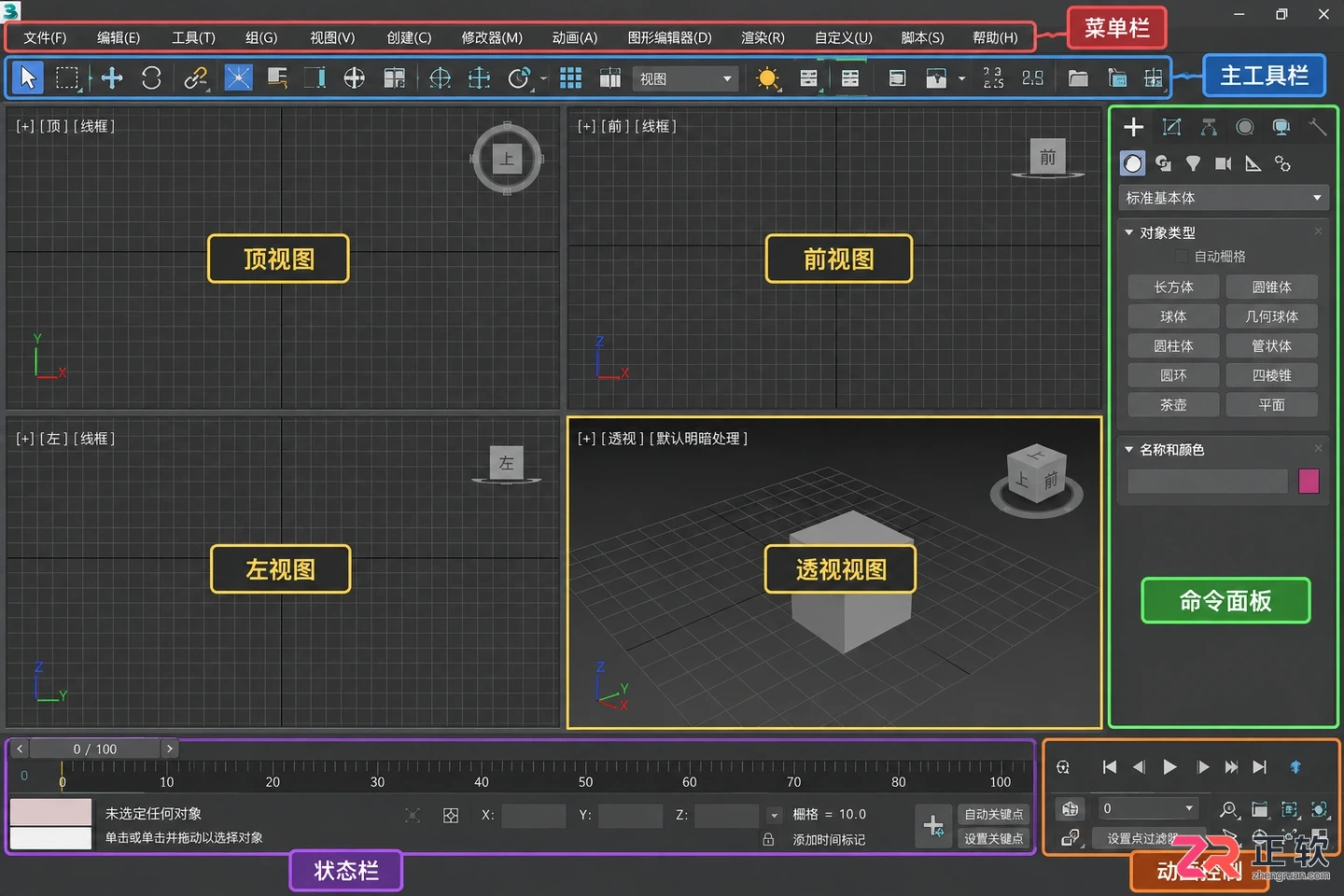This screenshot has height=896, width=1344.
Task: Open the pink object color swatch
Action: pos(1309,482)
